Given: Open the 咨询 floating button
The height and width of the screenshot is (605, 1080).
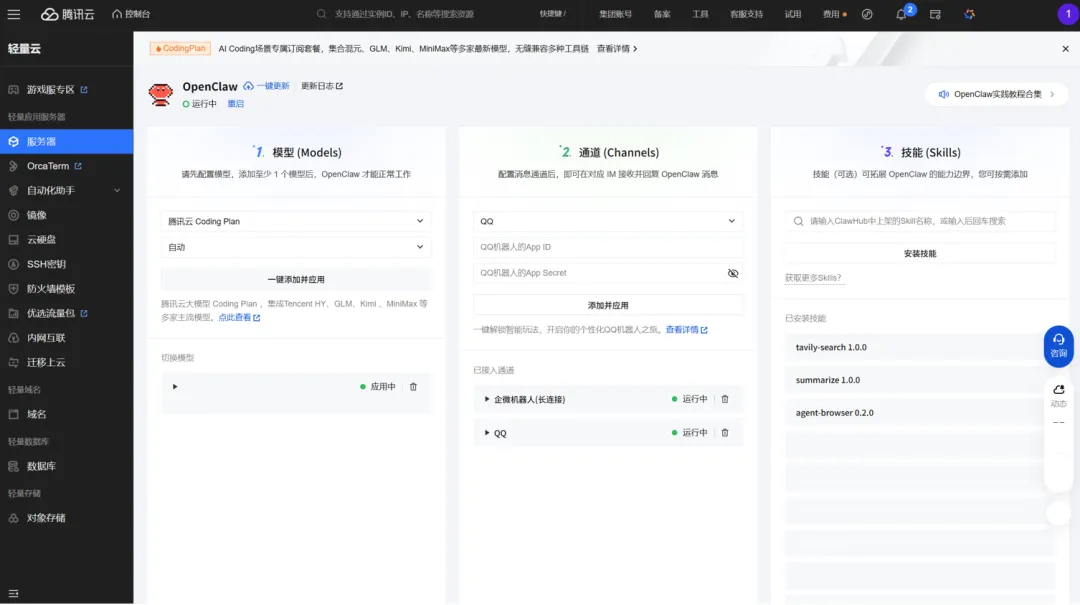Looking at the screenshot, I should 1059,346.
